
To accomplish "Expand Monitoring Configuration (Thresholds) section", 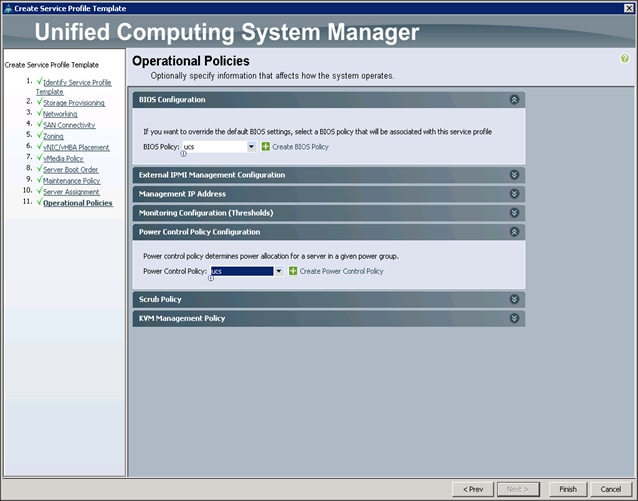I will 514,213.
